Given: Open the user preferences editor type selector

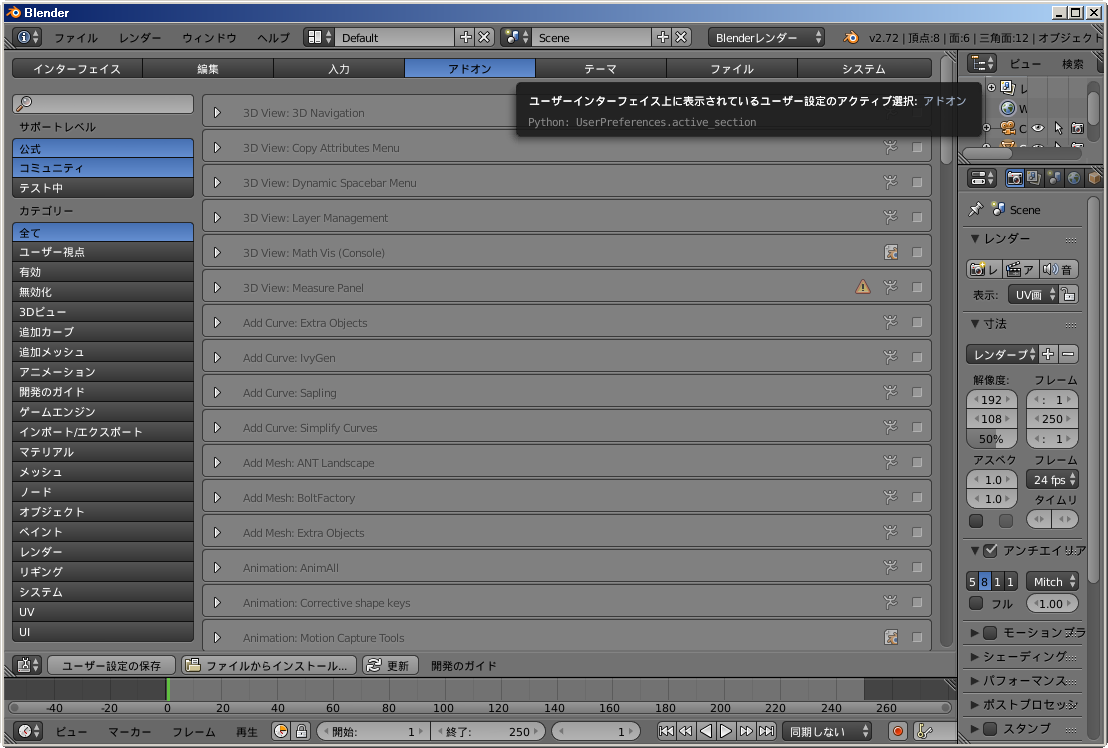Looking at the screenshot, I should coord(28,665).
